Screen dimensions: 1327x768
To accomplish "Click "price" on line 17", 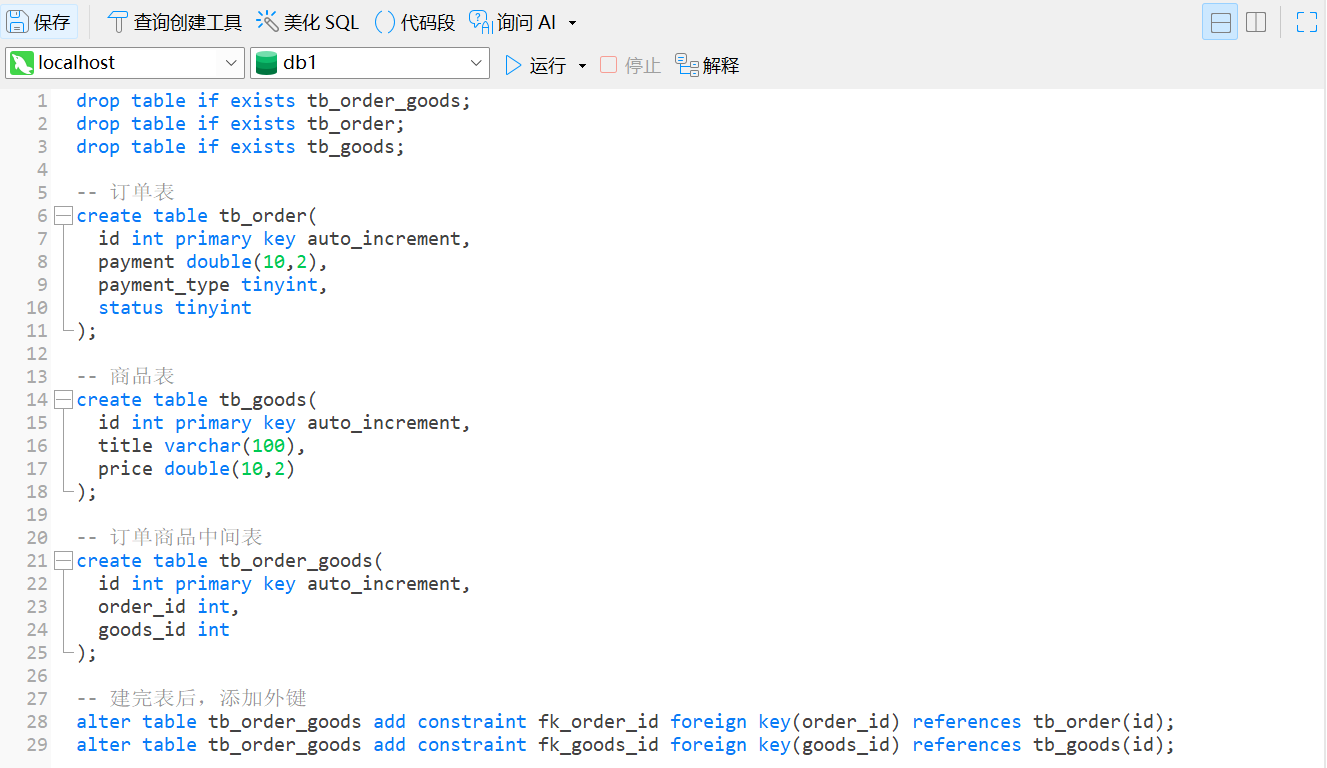I will point(126,469).
